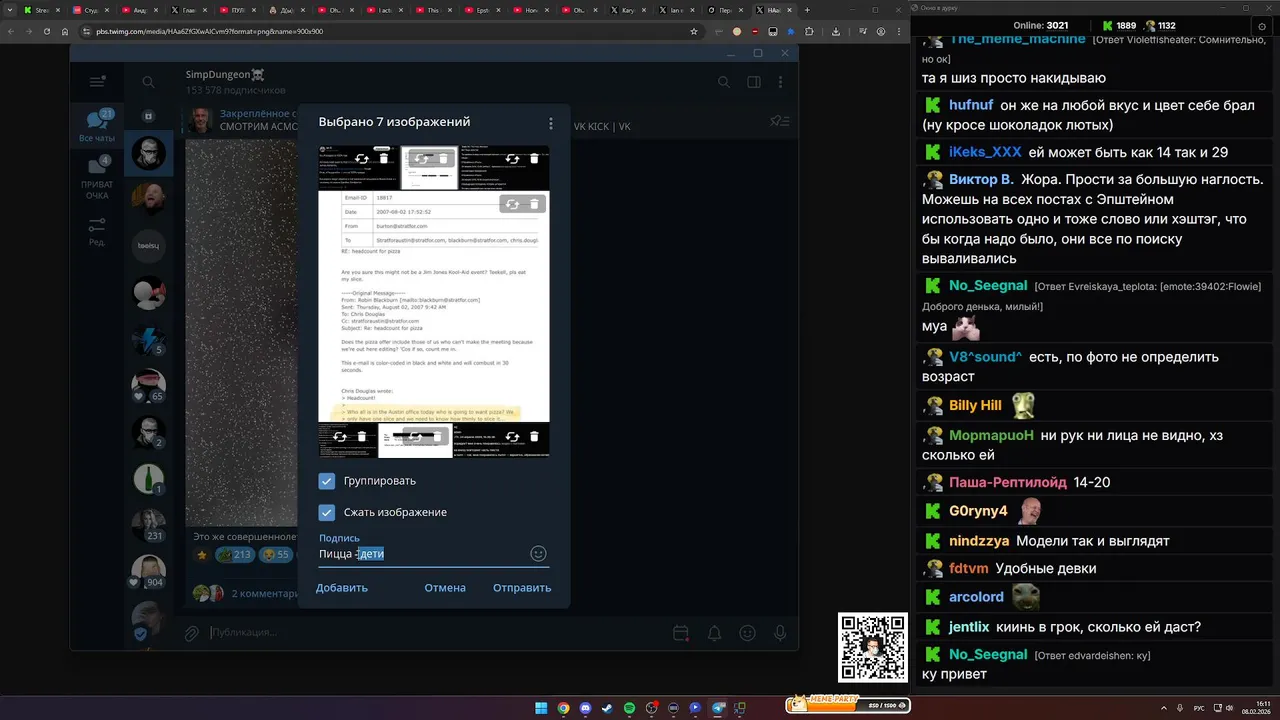Replace the second top-row image via swap icon
This screenshot has height=720, width=1280.
click(422, 159)
